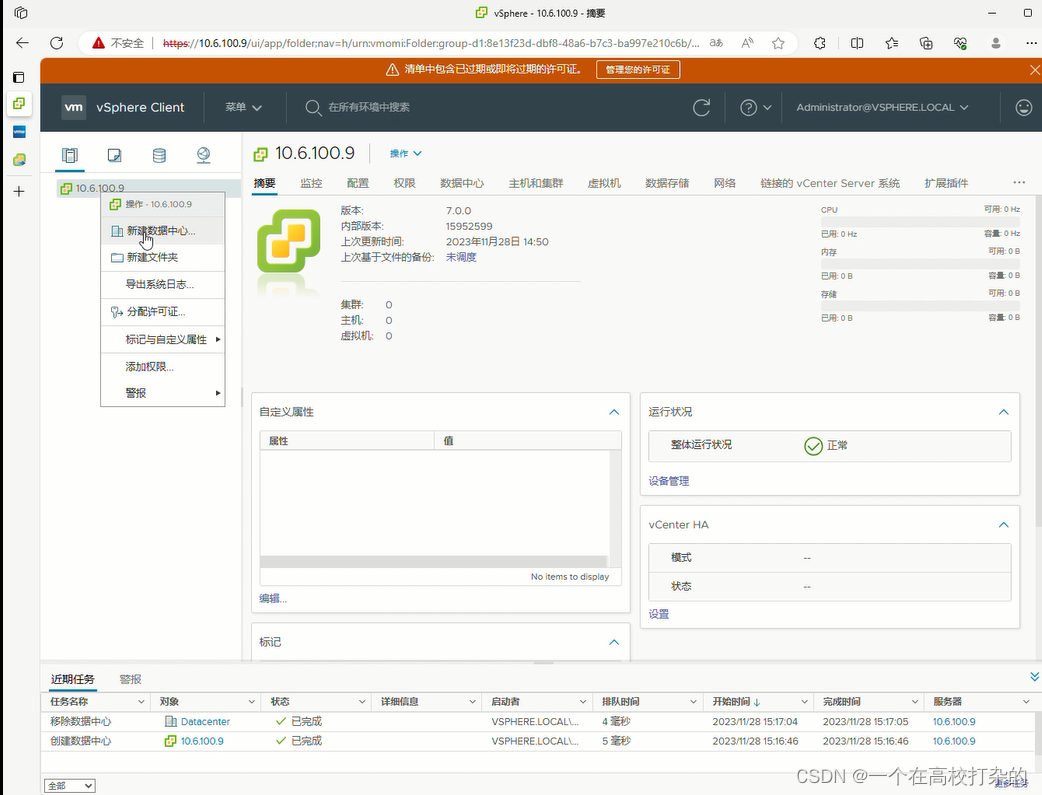Open new tab plus in sidebar
The width and height of the screenshot is (1042, 795).
click(x=19, y=191)
